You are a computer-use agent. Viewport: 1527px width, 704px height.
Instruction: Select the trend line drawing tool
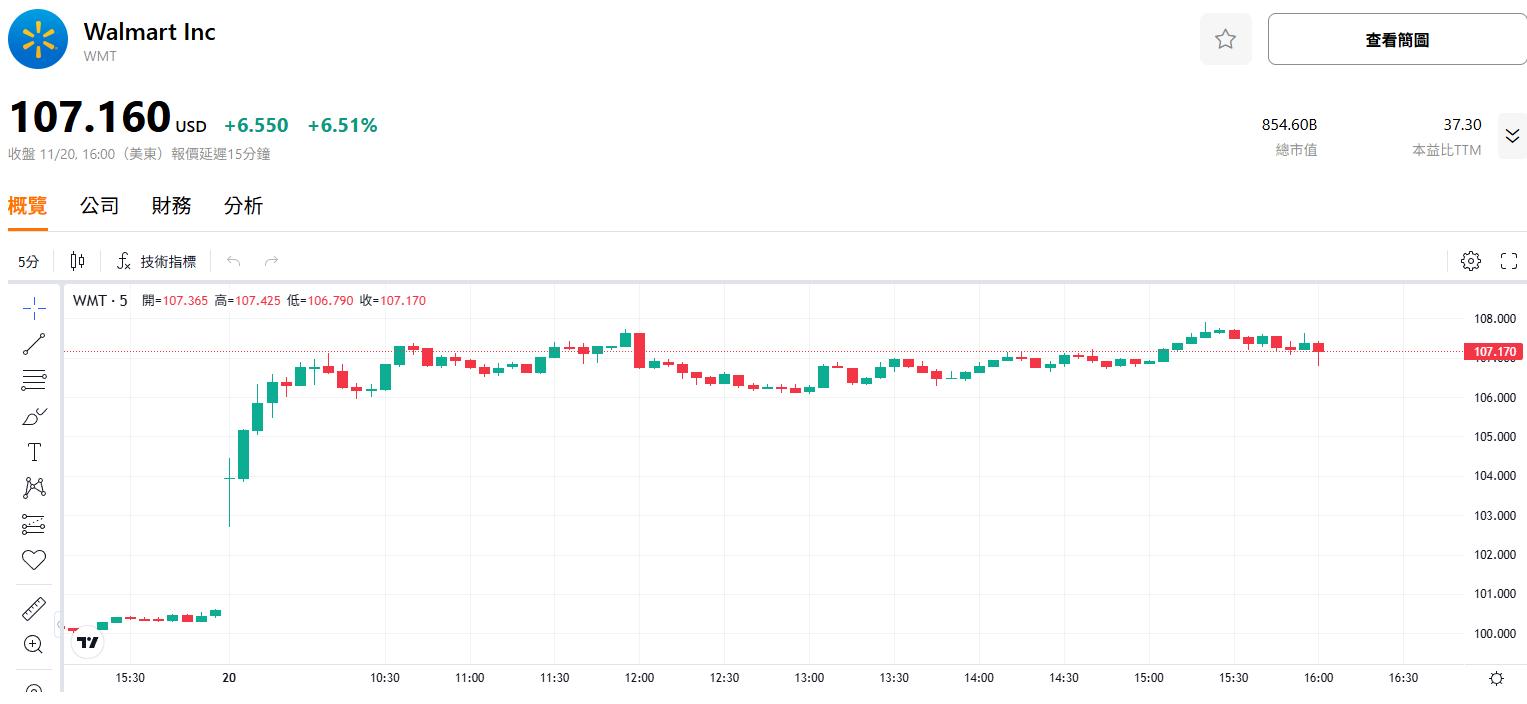click(34, 344)
